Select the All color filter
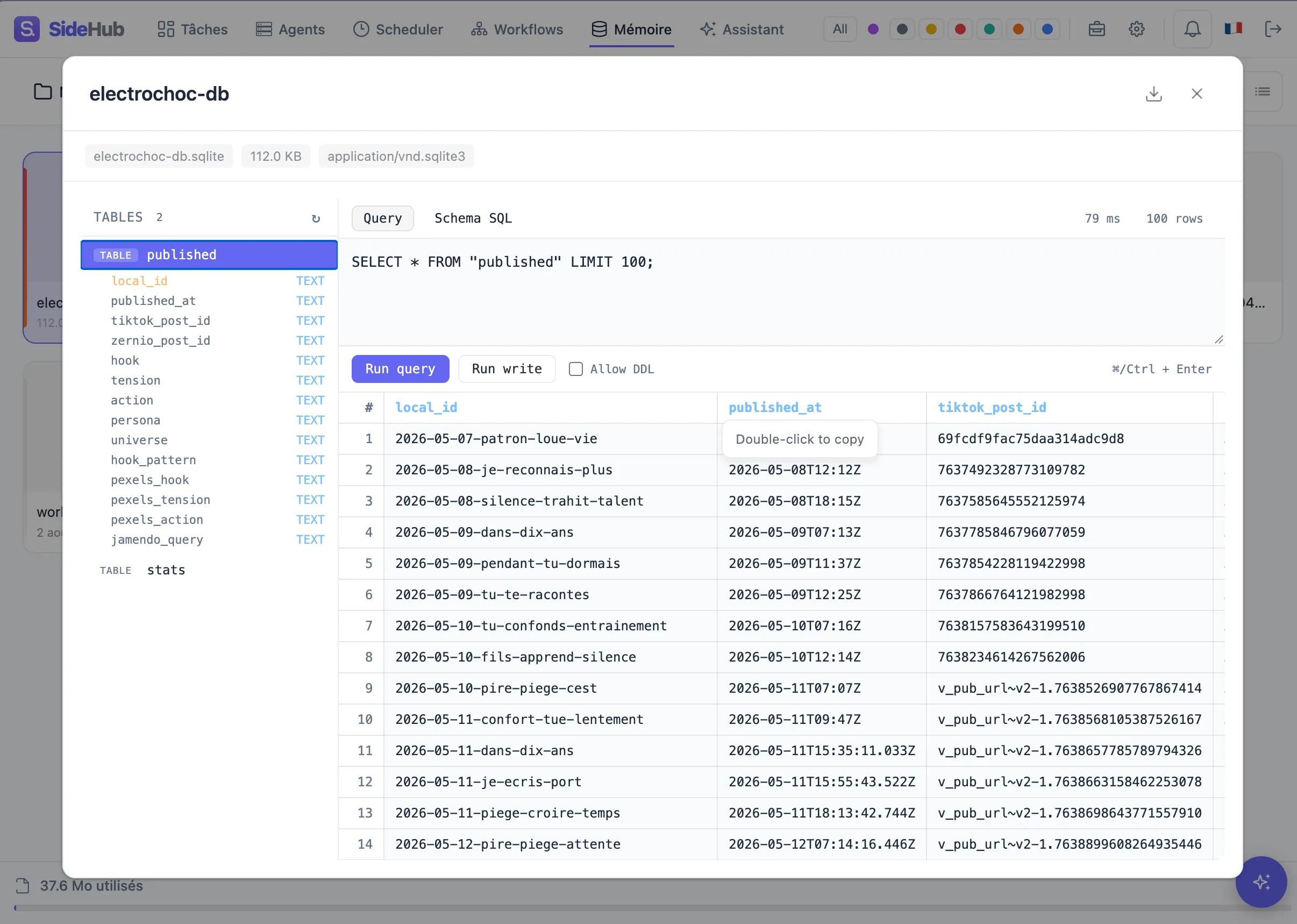Viewport: 1297px width, 924px height. coord(839,29)
